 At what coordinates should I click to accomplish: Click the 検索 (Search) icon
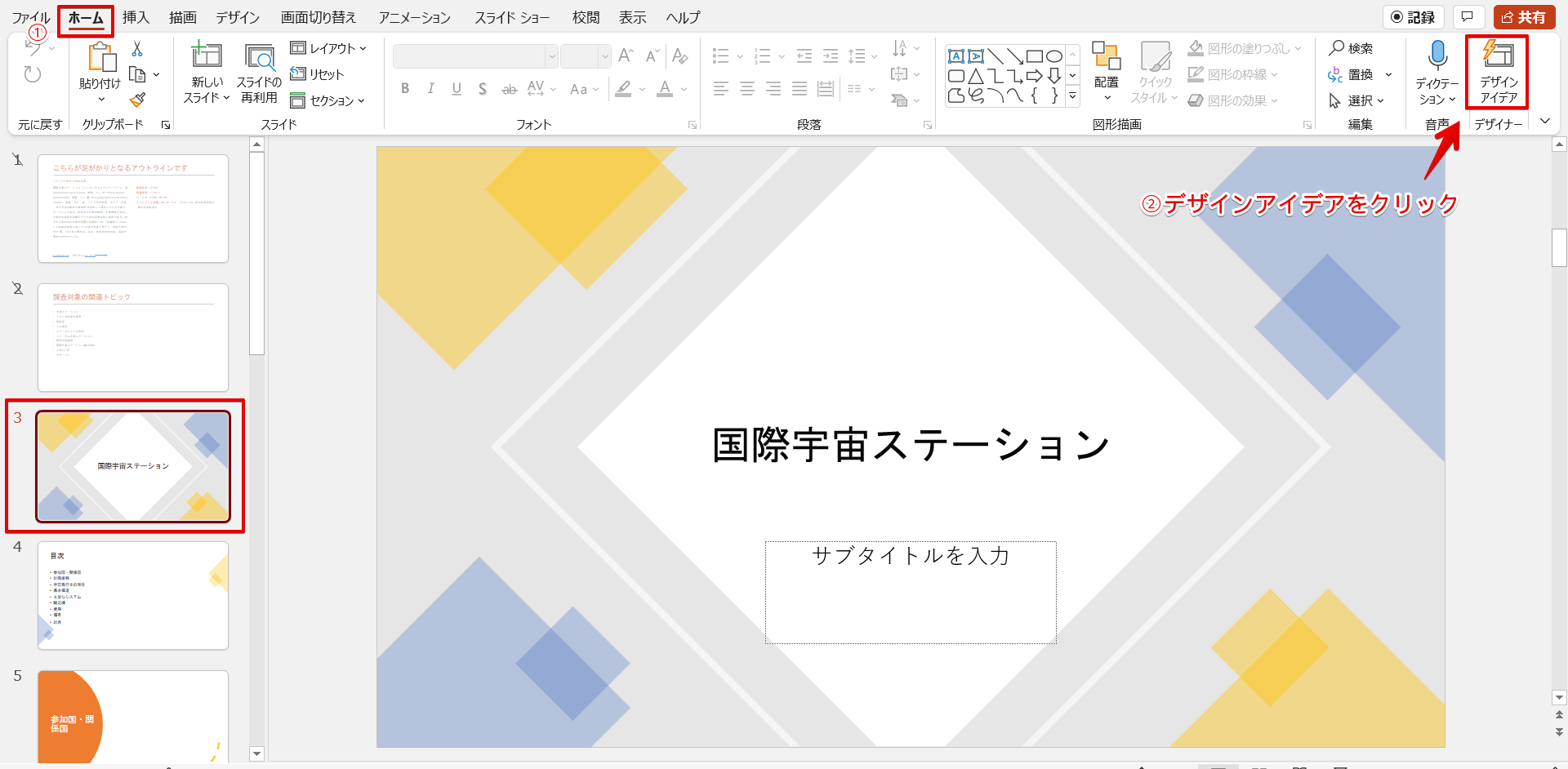pyautogui.click(x=1337, y=48)
